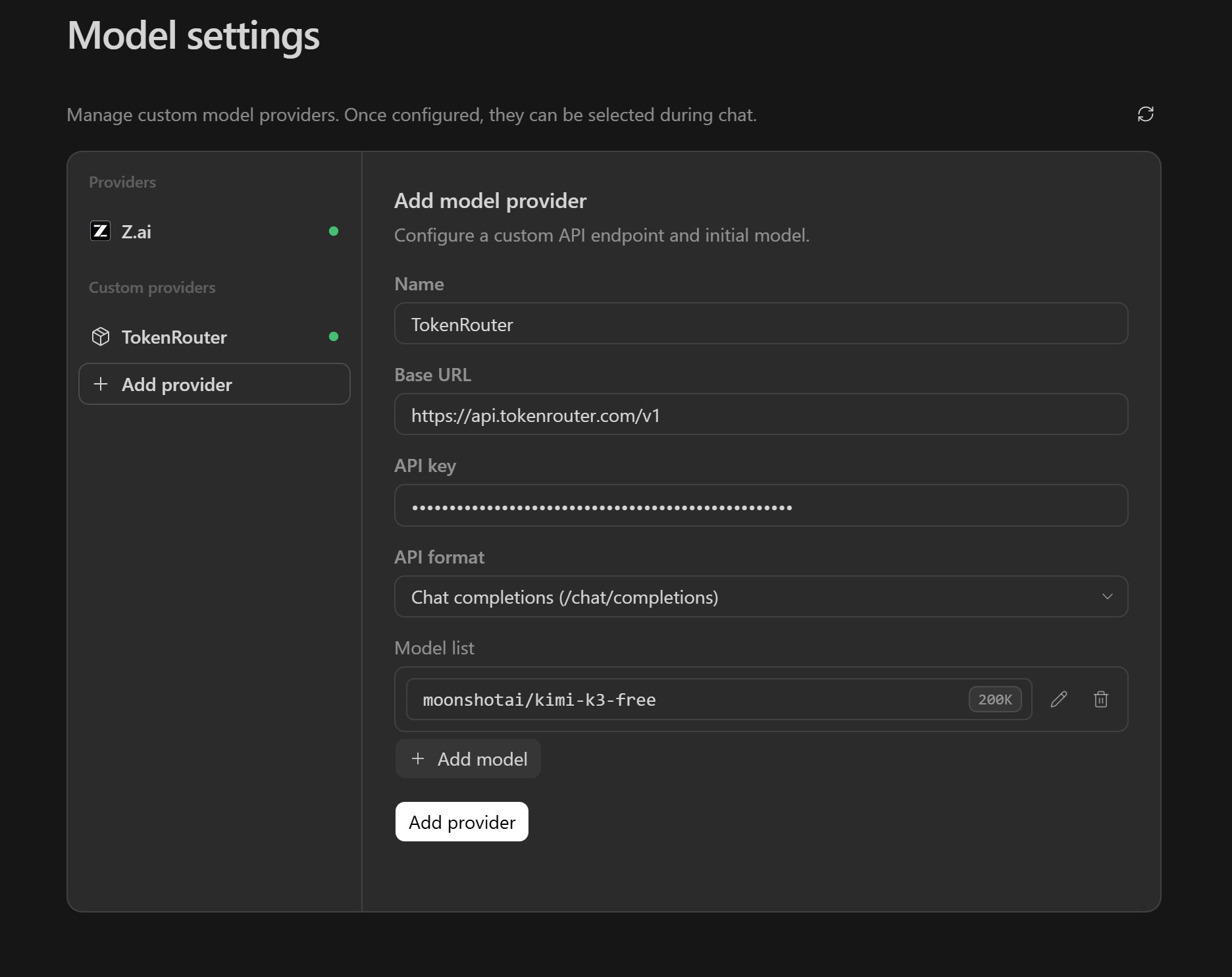Click the green status dot for TokenRouter
The height and width of the screenshot is (977, 1232).
(334, 336)
